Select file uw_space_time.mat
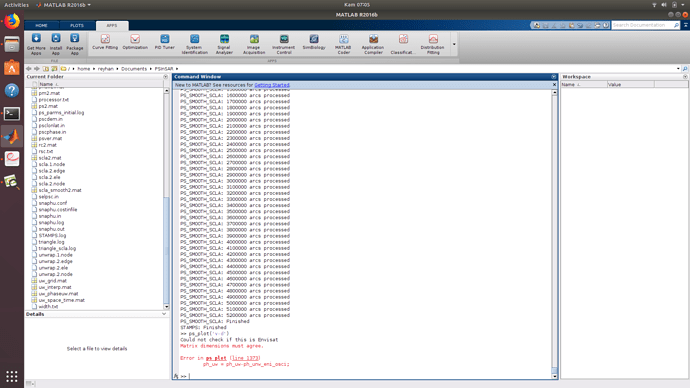The height and width of the screenshot is (388, 690). [x=62, y=300]
